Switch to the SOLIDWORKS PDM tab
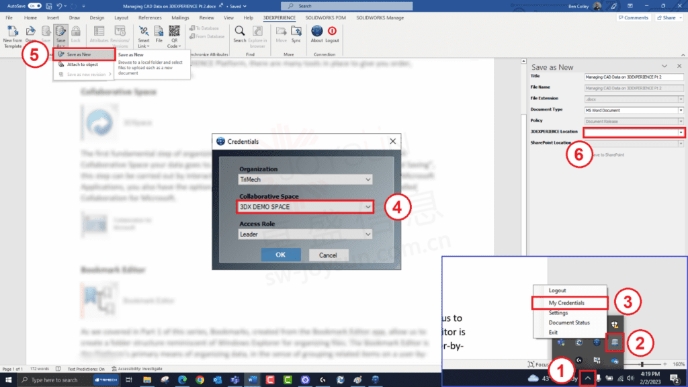Image resolution: width=688 pixels, height=387 pixels. (326, 18)
